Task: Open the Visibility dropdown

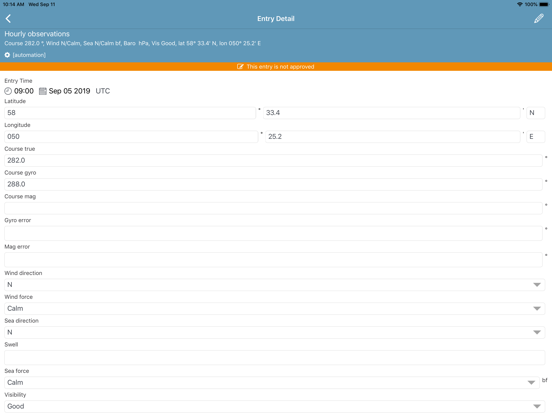Action: pyautogui.click(x=275, y=406)
